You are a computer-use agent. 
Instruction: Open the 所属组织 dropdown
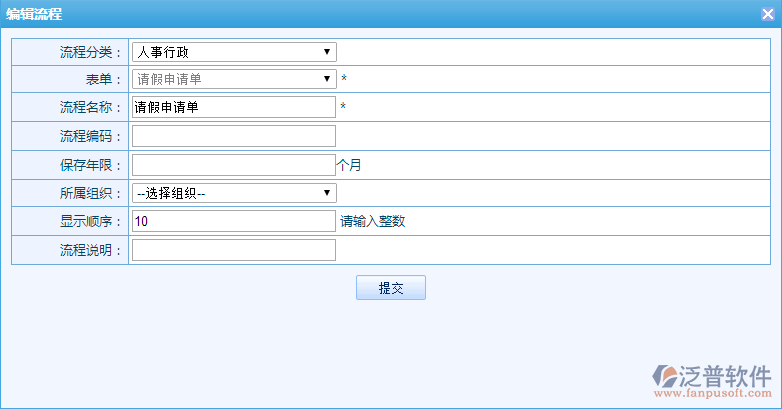pos(234,193)
